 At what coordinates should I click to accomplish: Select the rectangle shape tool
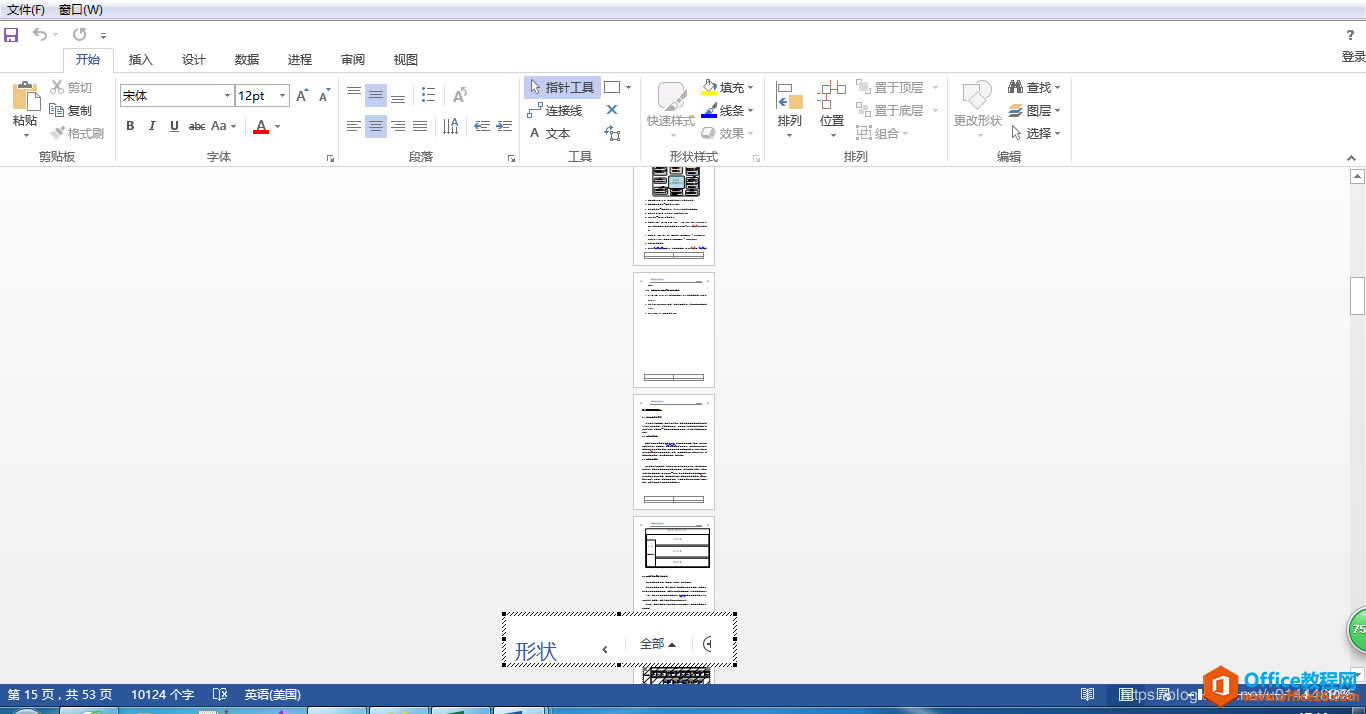pyautogui.click(x=612, y=88)
